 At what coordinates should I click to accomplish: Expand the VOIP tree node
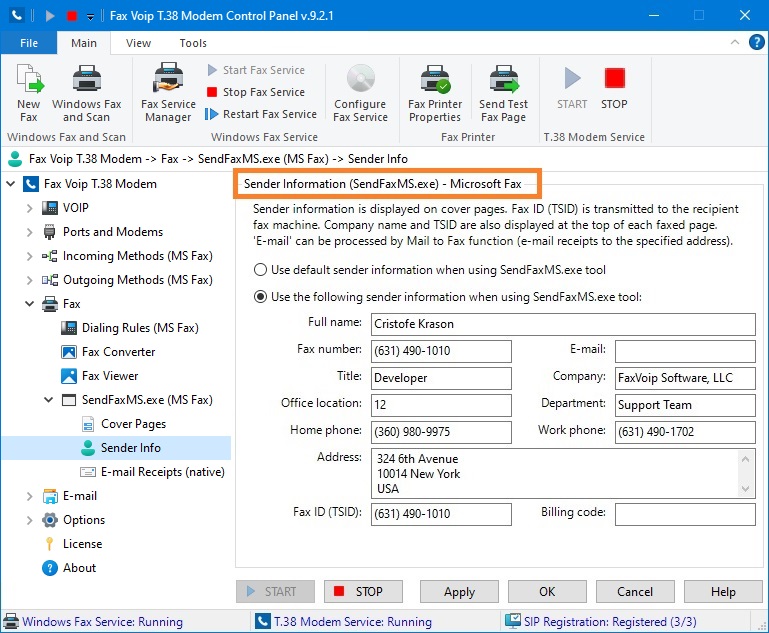pos(29,208)
